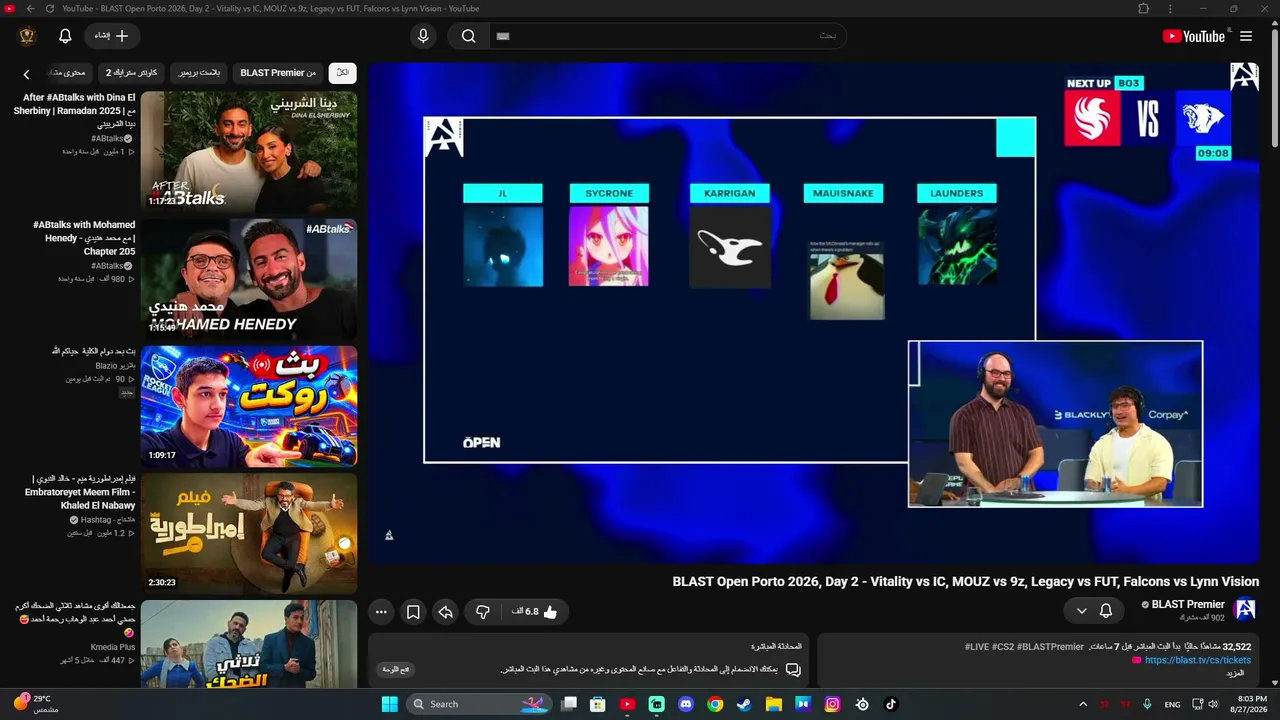1280x720 pixels.
Task: Open Google Chrome from the taskbar
Action: tap(715, 704)
